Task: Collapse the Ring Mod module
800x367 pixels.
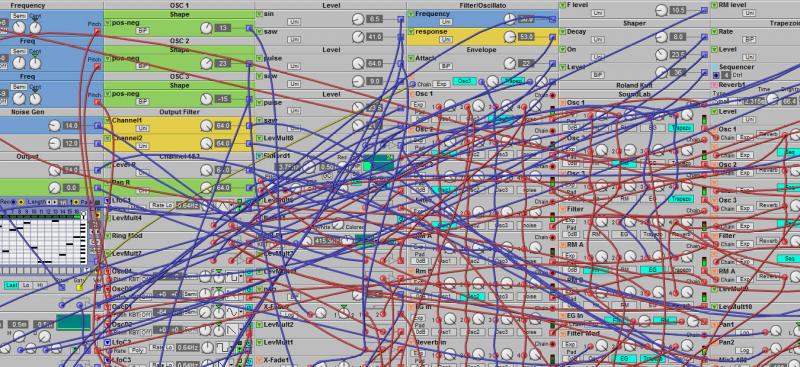Action: pos(107,236)
